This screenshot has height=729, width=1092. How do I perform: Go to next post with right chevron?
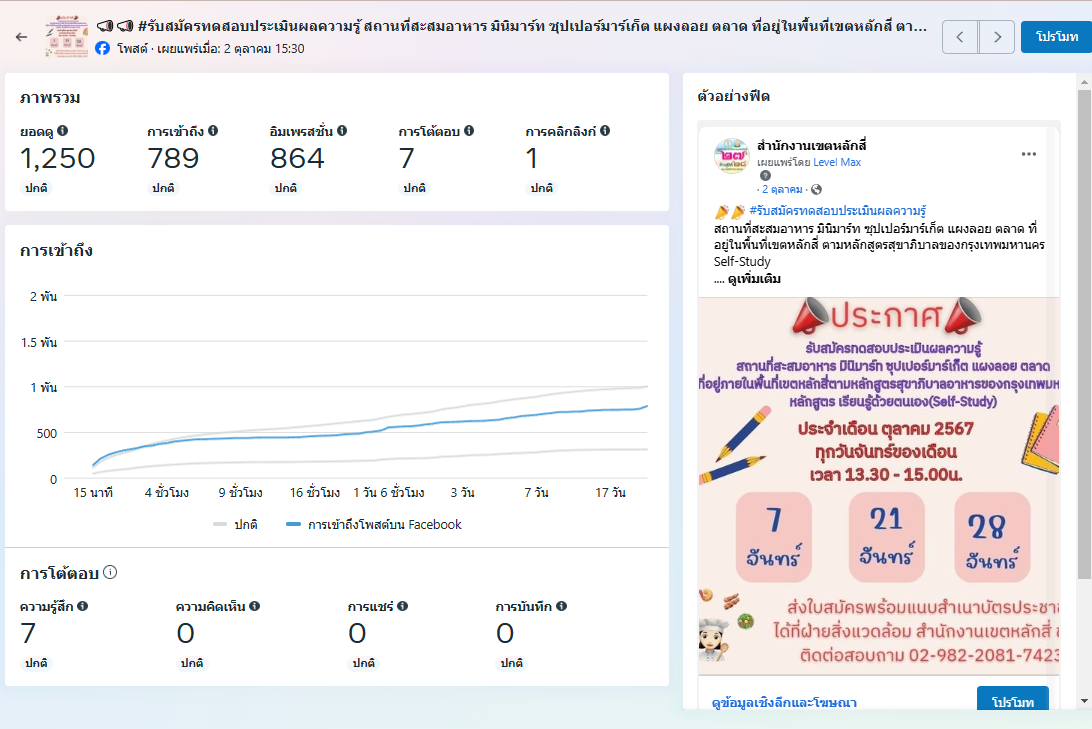(996, 37)
